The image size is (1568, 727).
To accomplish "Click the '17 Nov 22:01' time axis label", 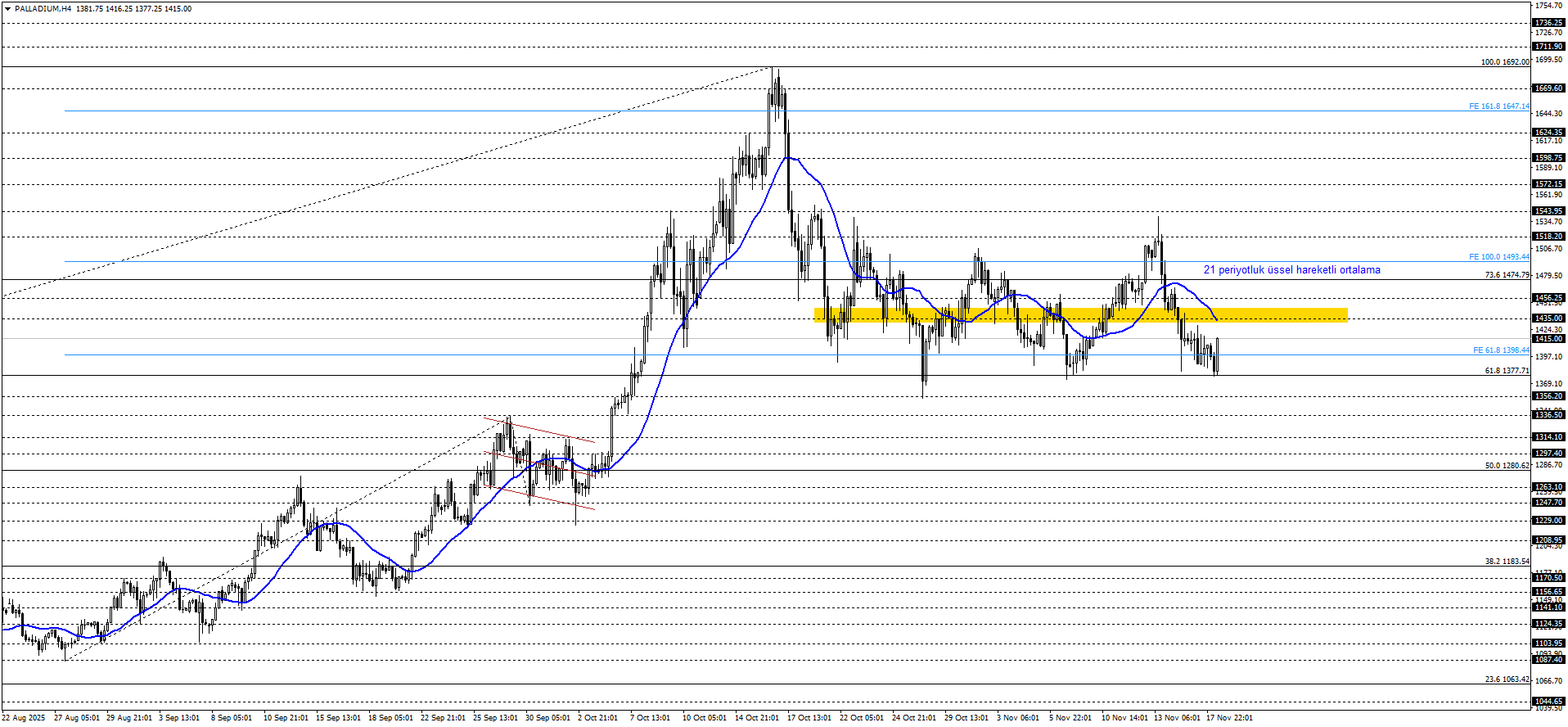I will tap(1228, 718).
